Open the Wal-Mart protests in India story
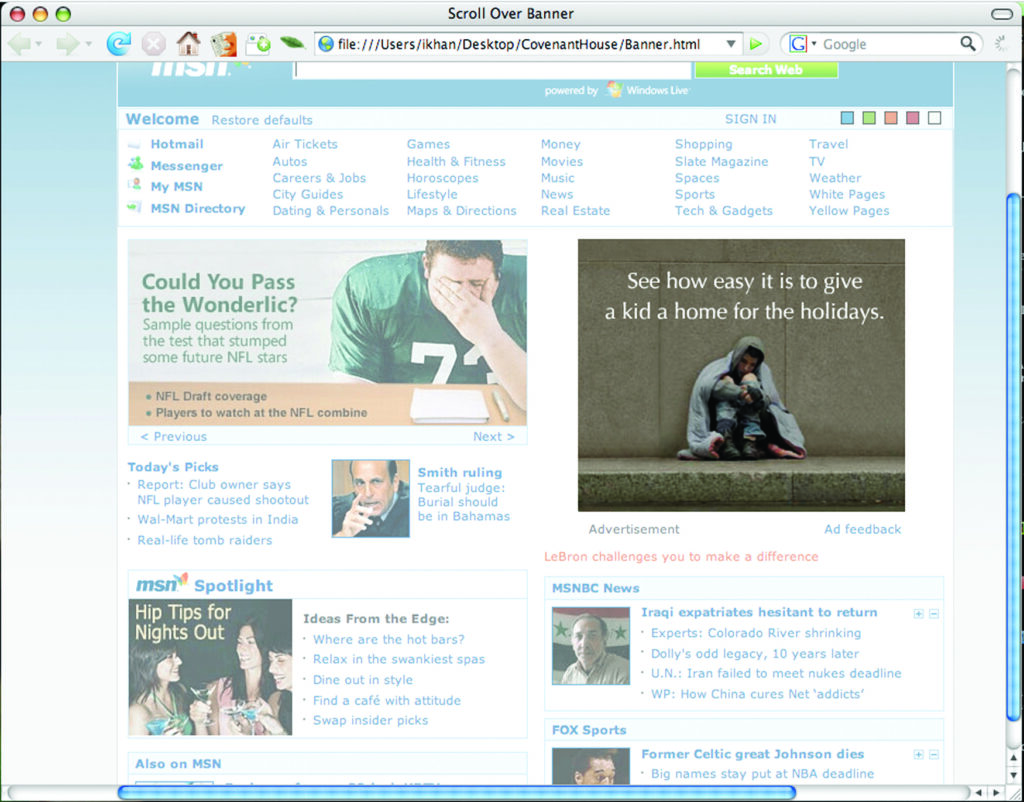The height and width of the screenshot is (802, 1024). (x=217, y=519)
